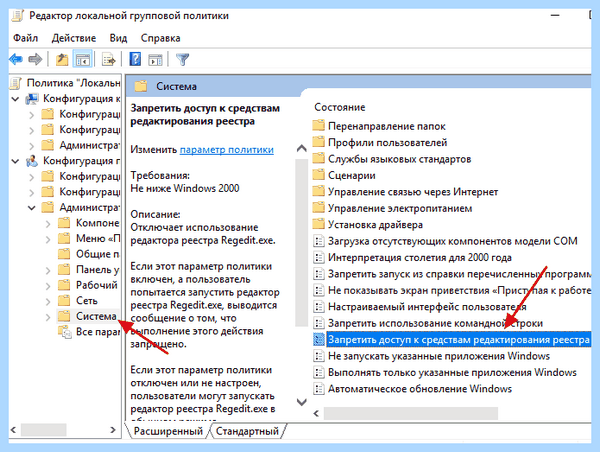600x452 pixels.
Task: Click tree pane scroll left arrow
Action: pyautogui.click(x=13, y=430)
